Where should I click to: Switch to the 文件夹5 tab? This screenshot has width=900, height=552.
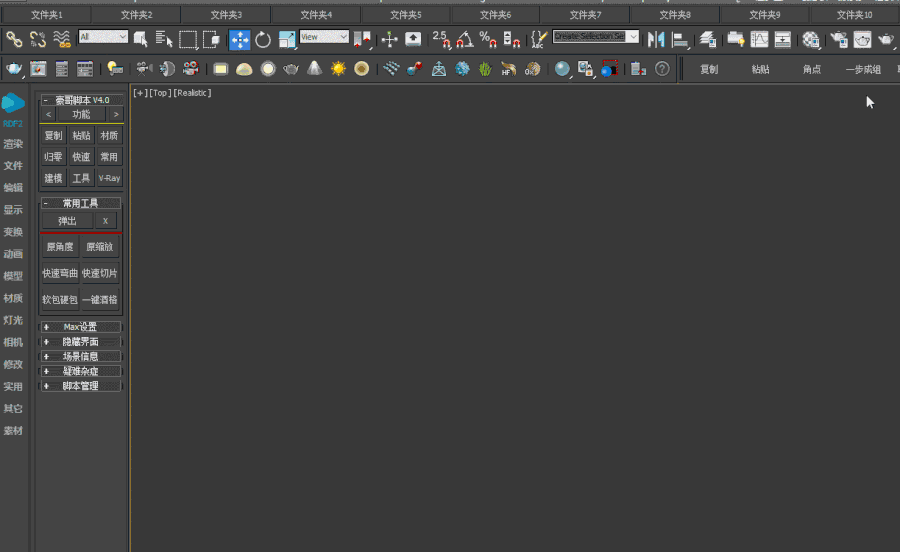405,15
